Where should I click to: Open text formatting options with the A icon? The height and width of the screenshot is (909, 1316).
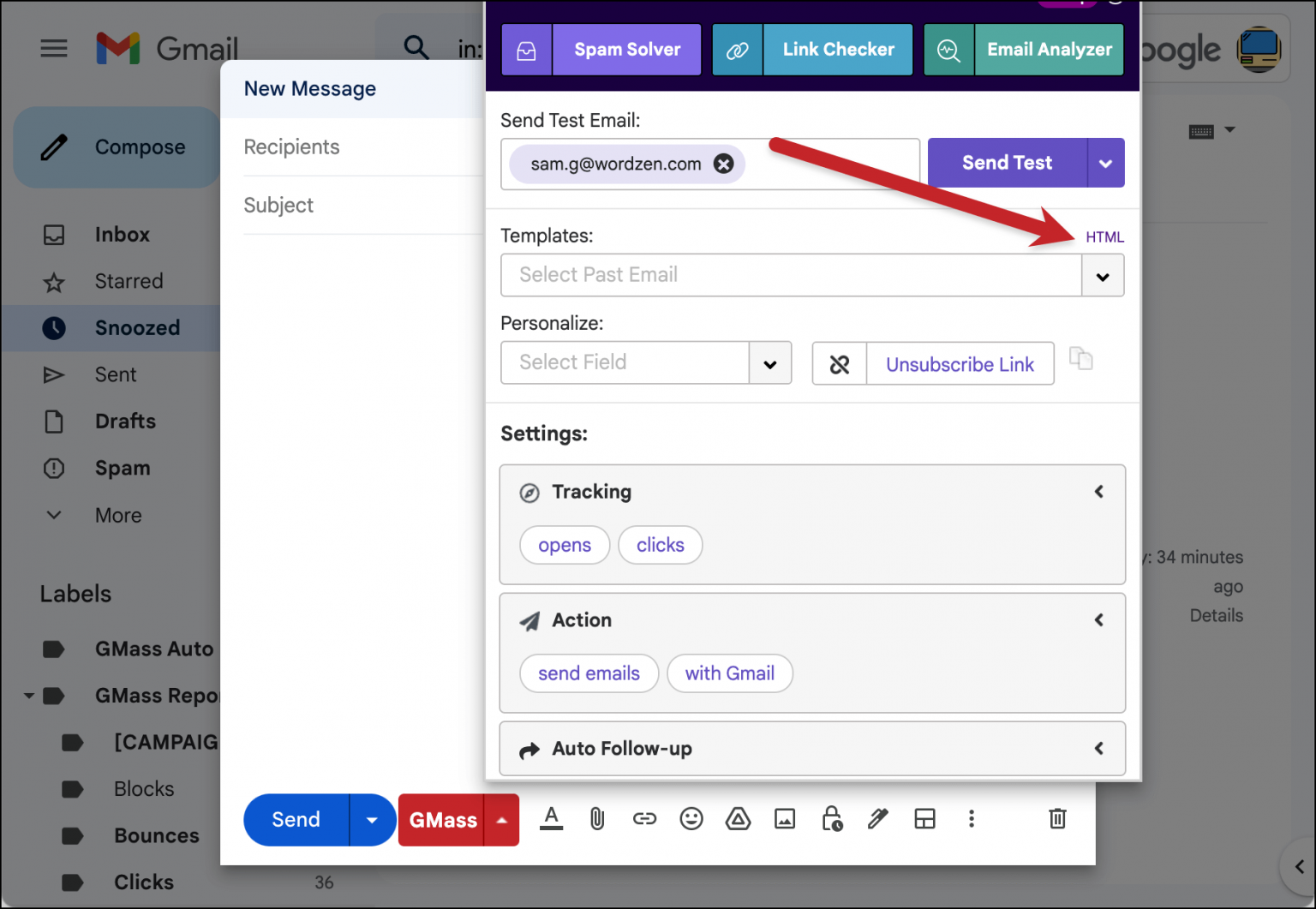point(551,819)
